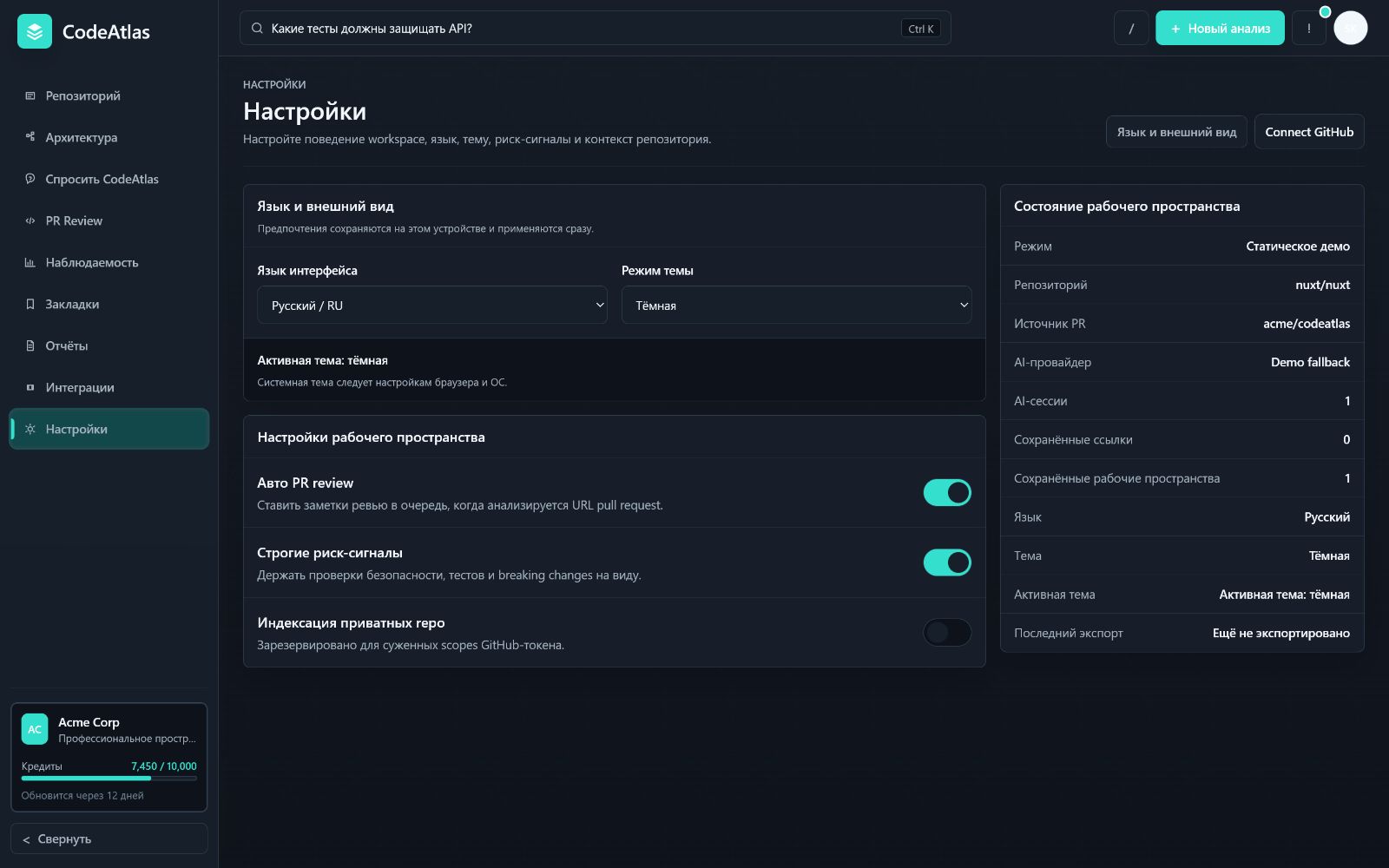Click Обновится через 12 дней text

pyautogui.click(x=82, y=795)
